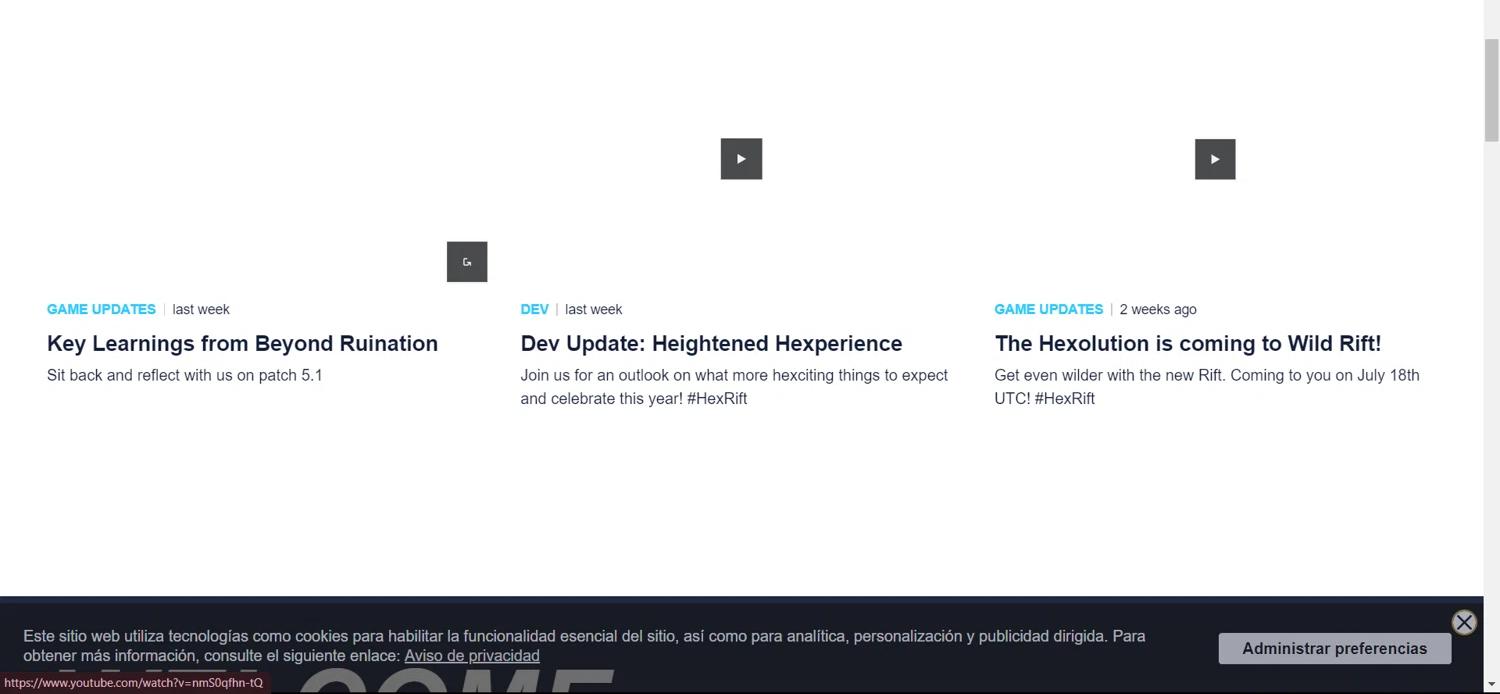Click "Join us for an outlook" description
Viewport: 1500px width, 694px height.
734,387
